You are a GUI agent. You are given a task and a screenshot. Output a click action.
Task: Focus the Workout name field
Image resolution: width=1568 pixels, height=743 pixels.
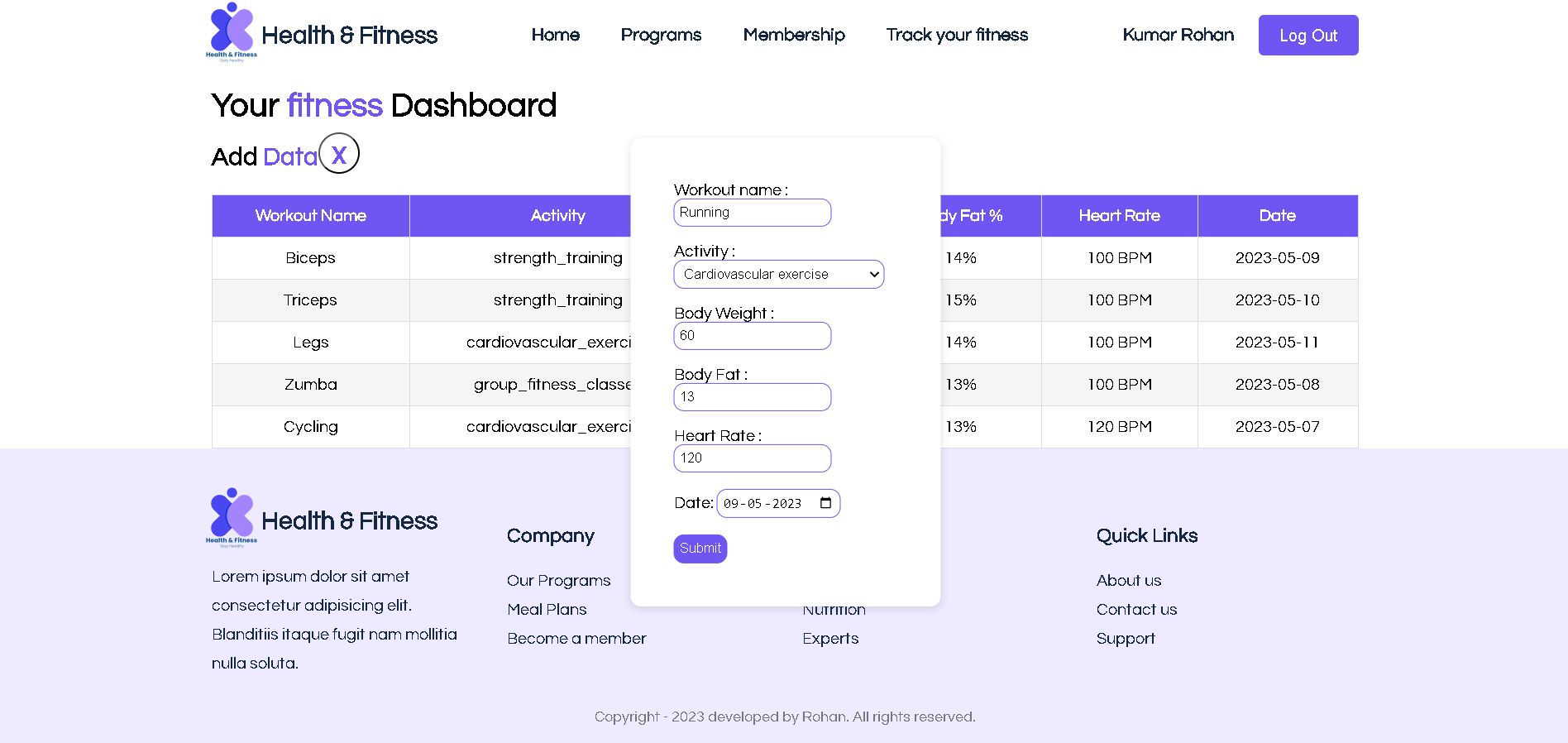pyautogui.click(x=753, y=213)
